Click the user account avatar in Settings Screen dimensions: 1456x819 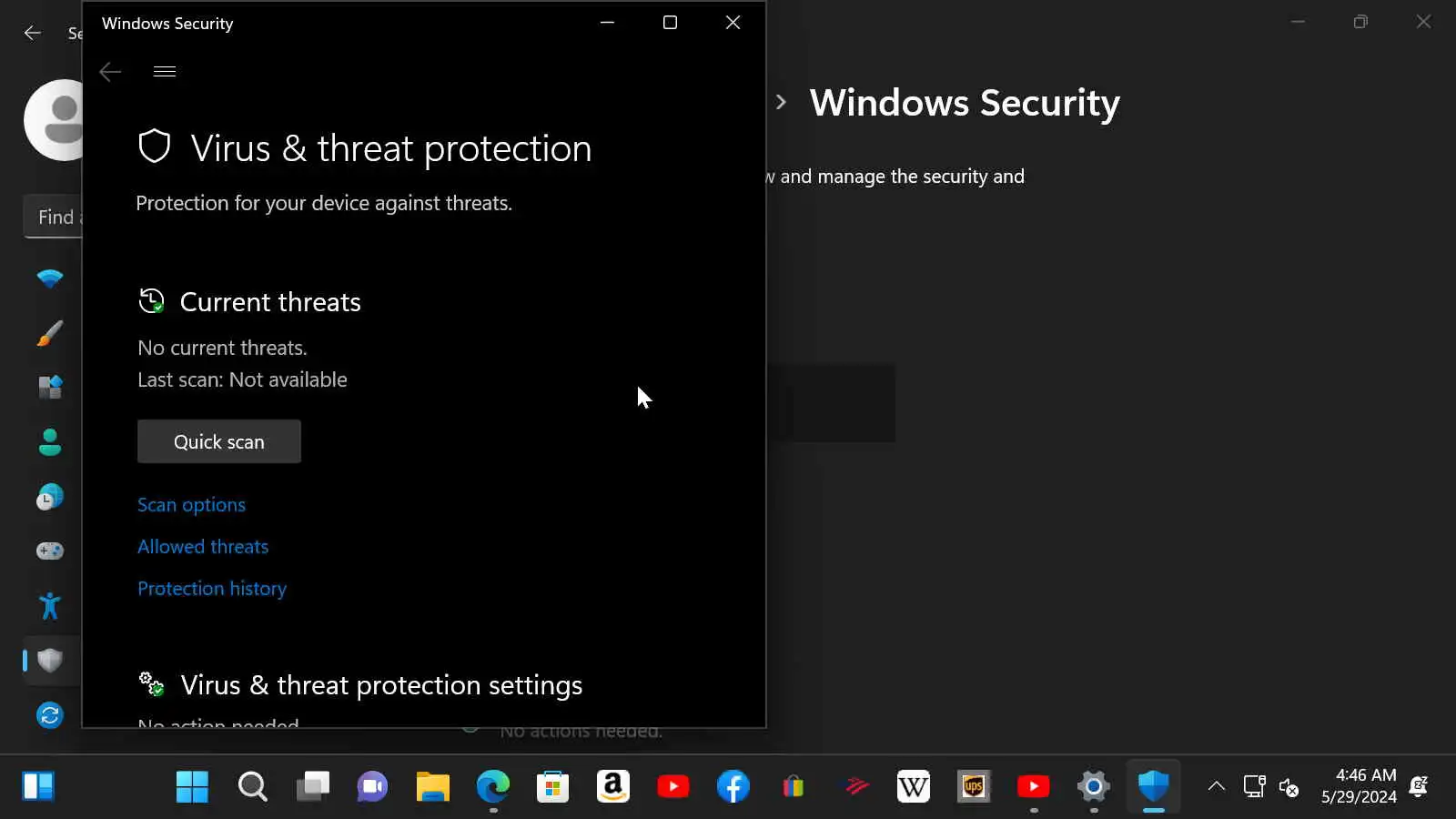pos(53,120)
